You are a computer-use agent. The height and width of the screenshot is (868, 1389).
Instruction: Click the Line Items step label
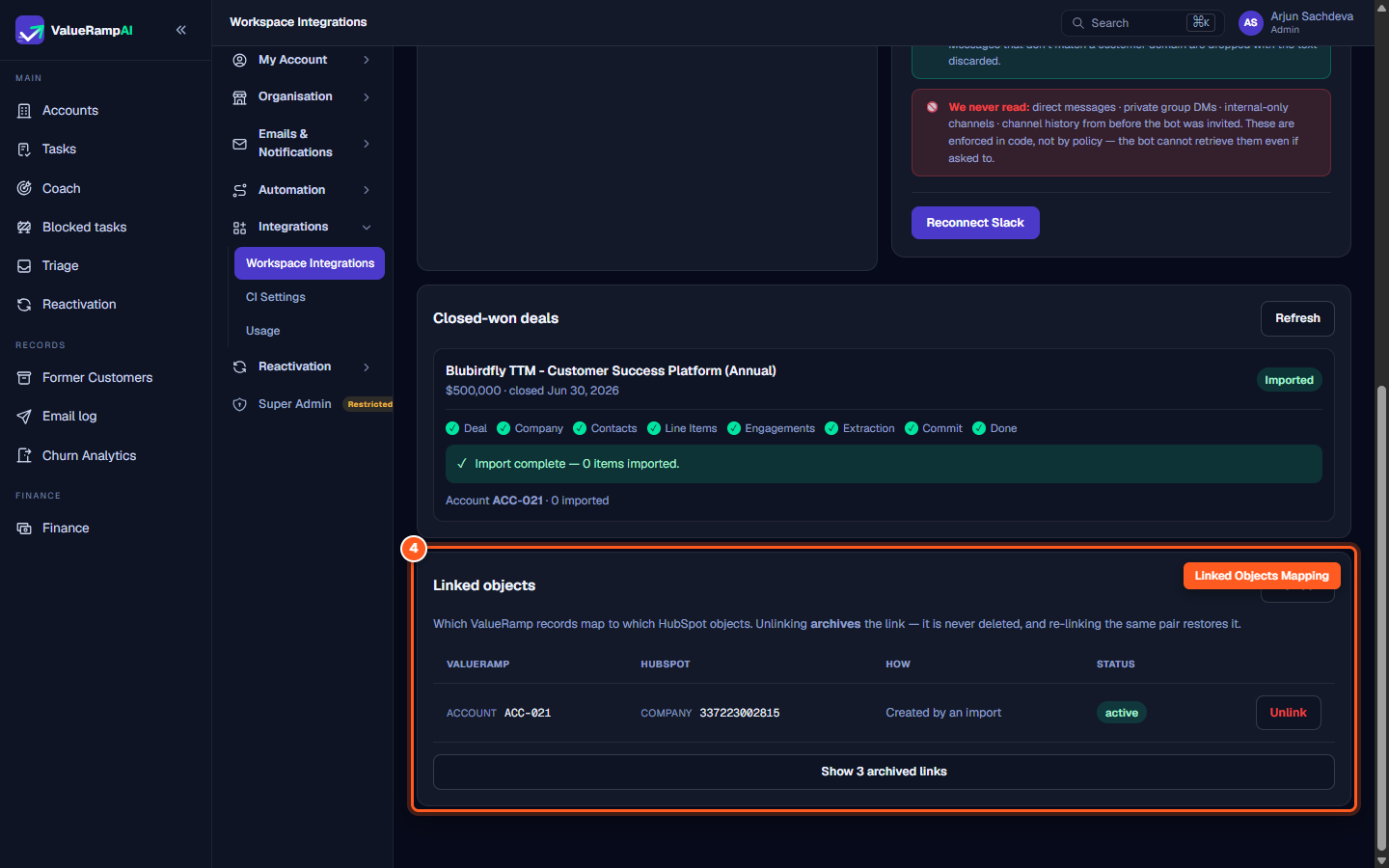(x=691, y=428)
